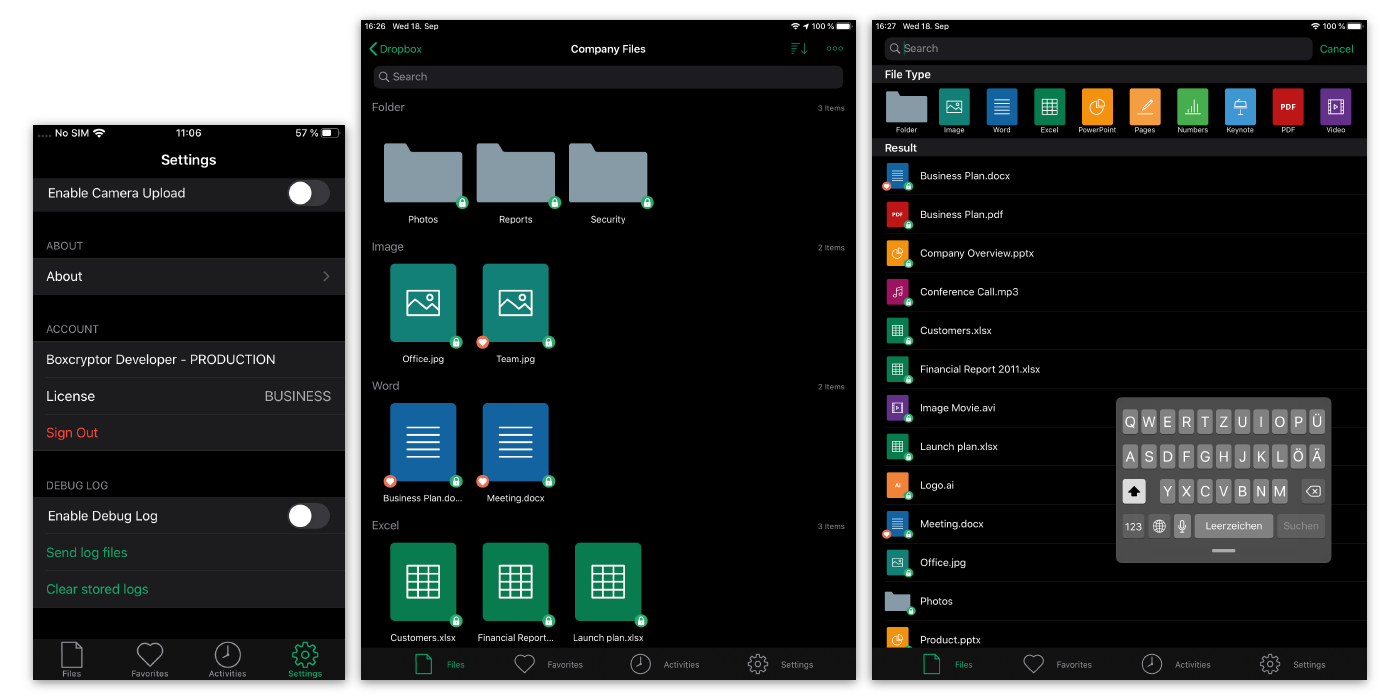The width and height of the screenshot is (1400, 700).
Task: Filter by Word file type
Action: 1001,111
